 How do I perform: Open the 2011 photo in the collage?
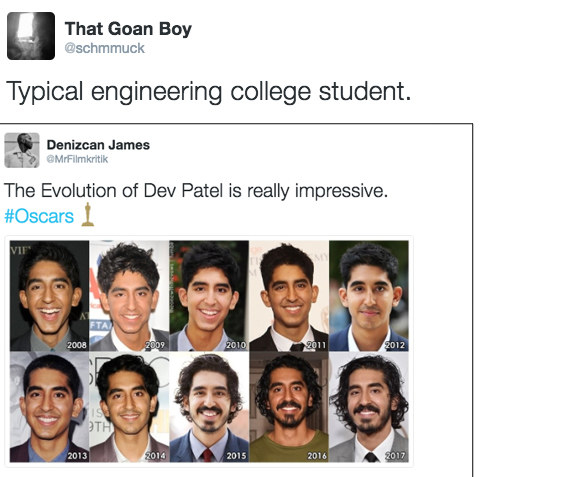click(289, 296)
